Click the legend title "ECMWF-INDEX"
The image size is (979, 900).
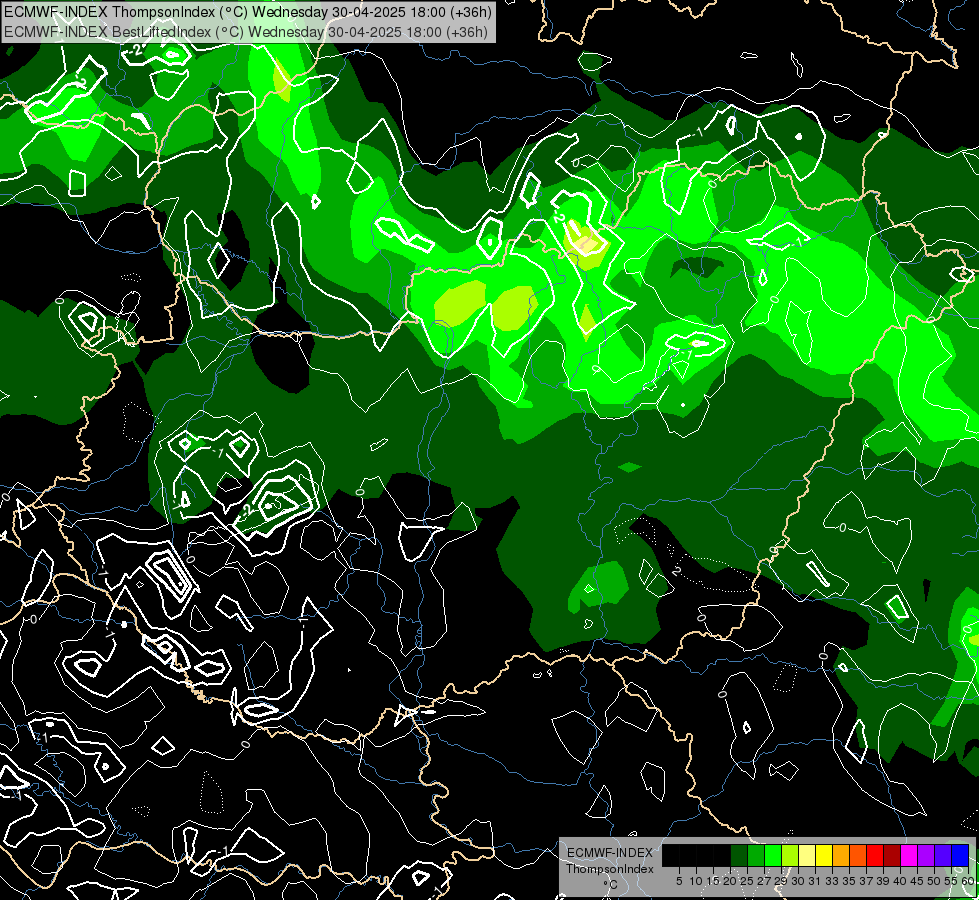pyautogui.click(x=610, y=853)
